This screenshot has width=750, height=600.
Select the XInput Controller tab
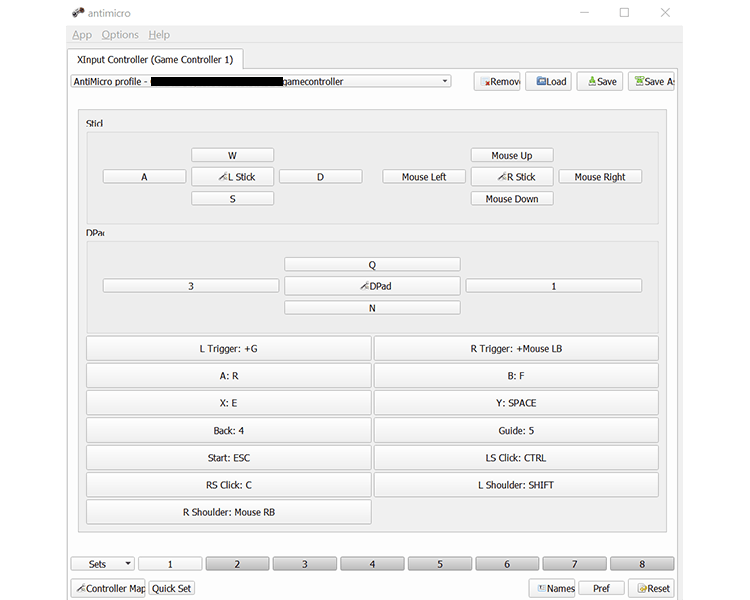155,60
